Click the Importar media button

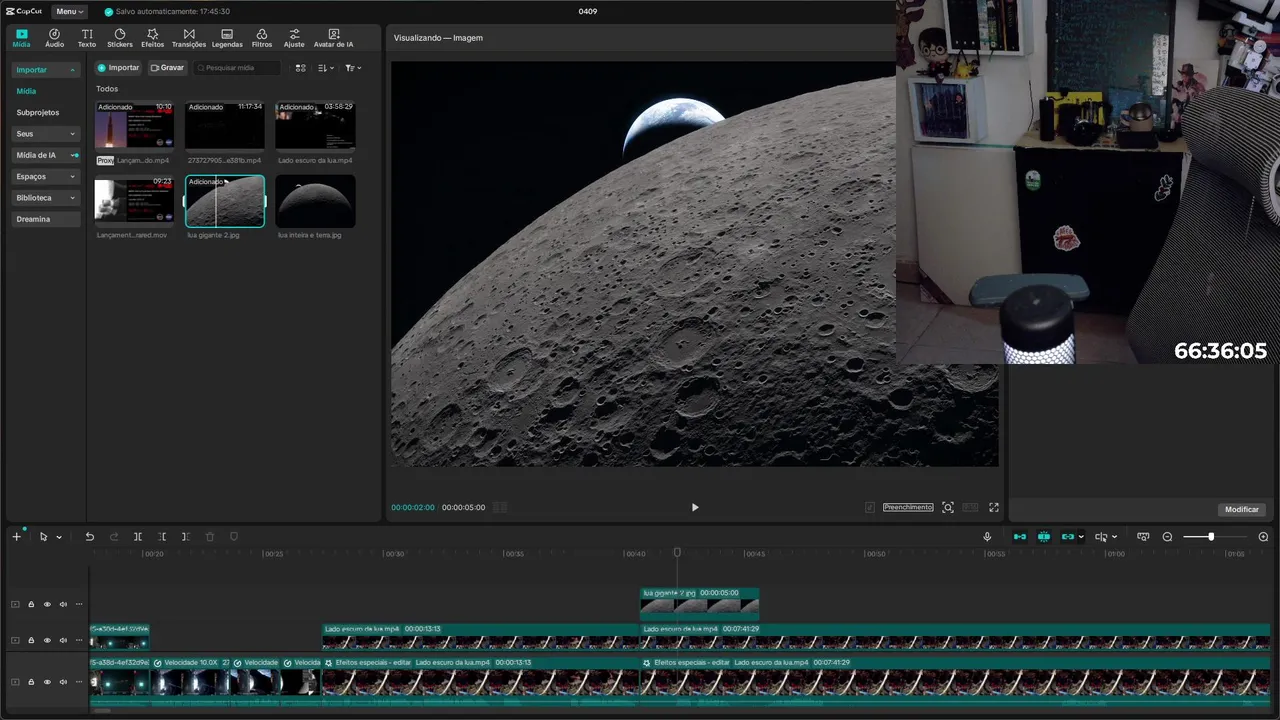(x=118, y=68)
